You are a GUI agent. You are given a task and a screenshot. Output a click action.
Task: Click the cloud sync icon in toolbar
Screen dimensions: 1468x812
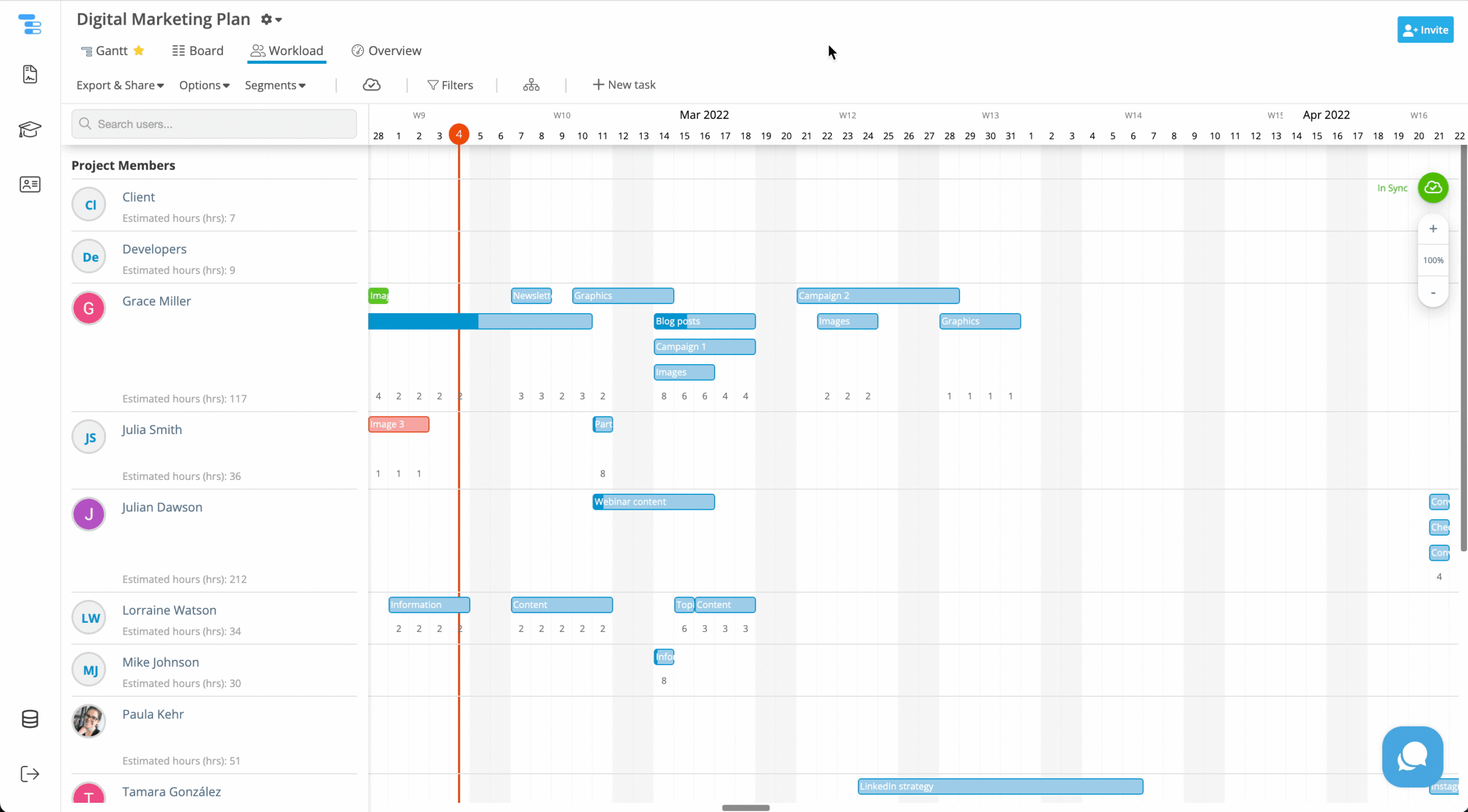click(x=372, y=84)
